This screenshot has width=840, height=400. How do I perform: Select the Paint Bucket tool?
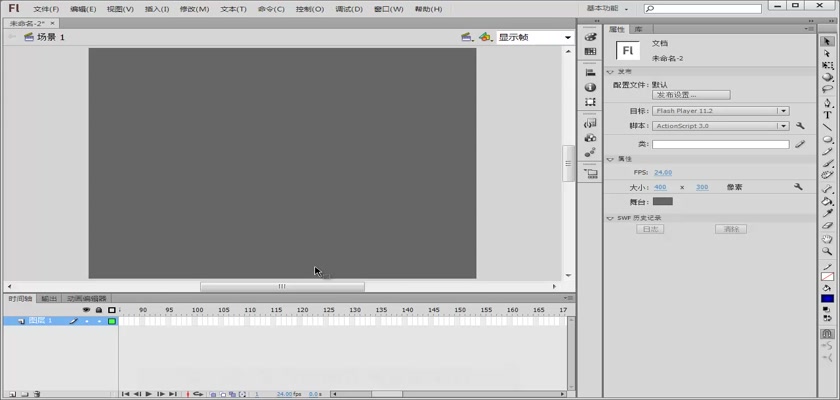click(828, 201)
